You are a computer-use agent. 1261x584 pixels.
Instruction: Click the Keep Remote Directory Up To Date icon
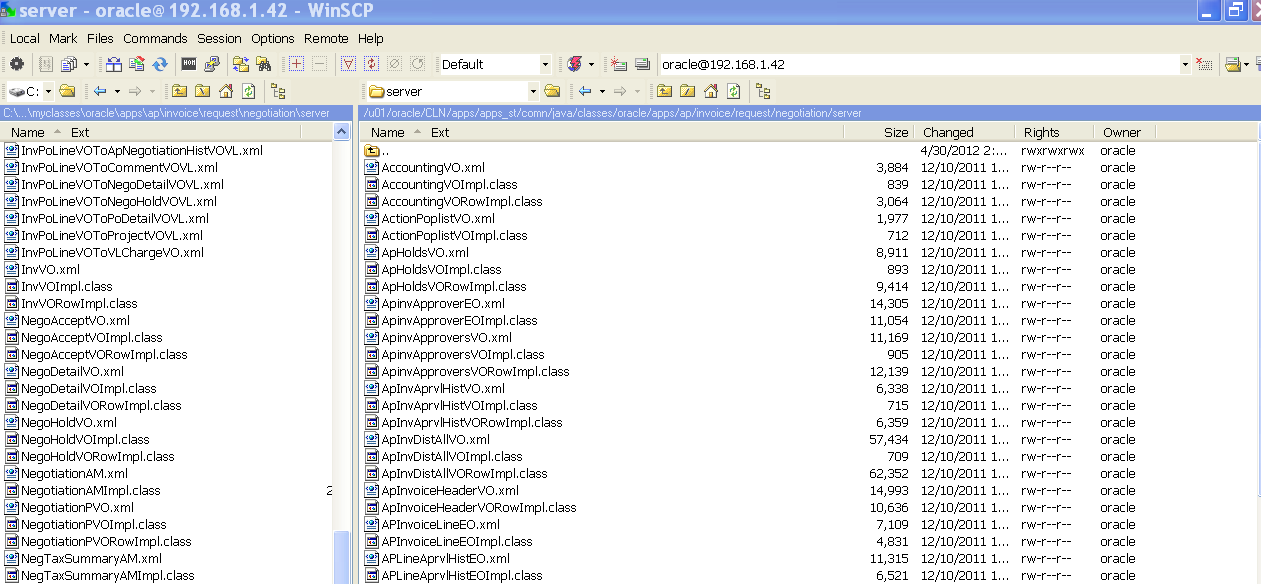137,64
